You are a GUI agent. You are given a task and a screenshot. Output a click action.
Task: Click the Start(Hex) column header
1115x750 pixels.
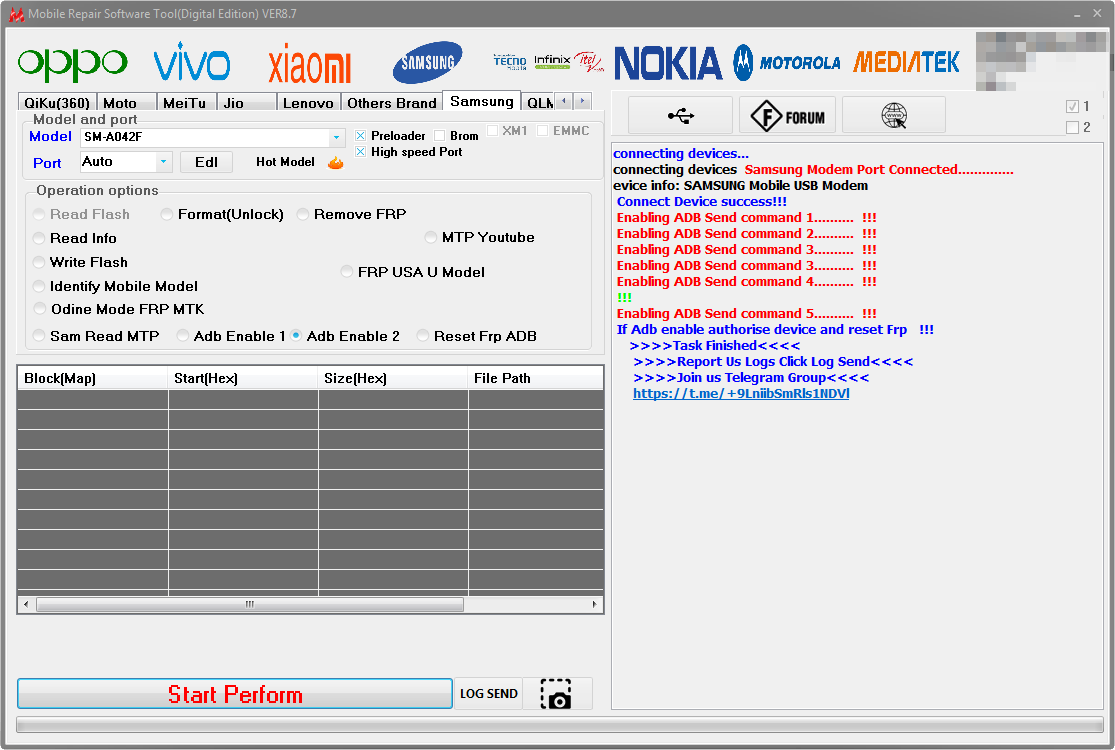242,378
